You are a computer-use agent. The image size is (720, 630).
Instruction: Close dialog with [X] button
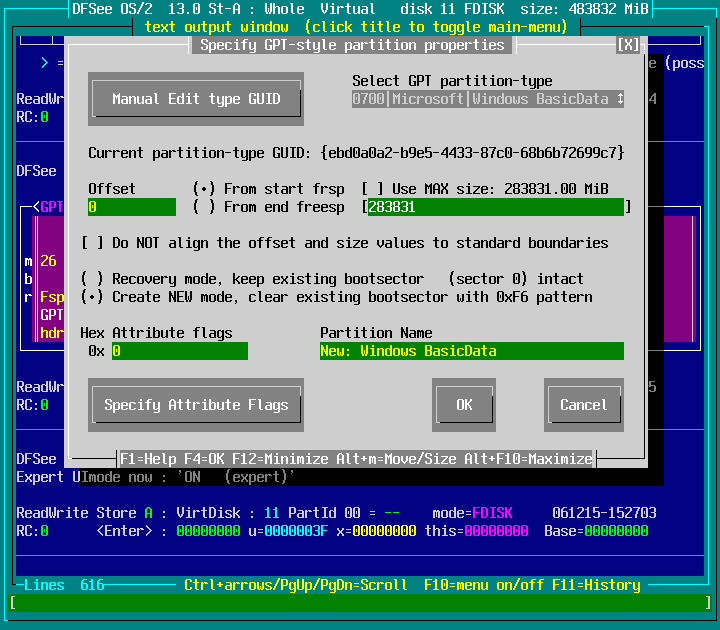point(628,45)
